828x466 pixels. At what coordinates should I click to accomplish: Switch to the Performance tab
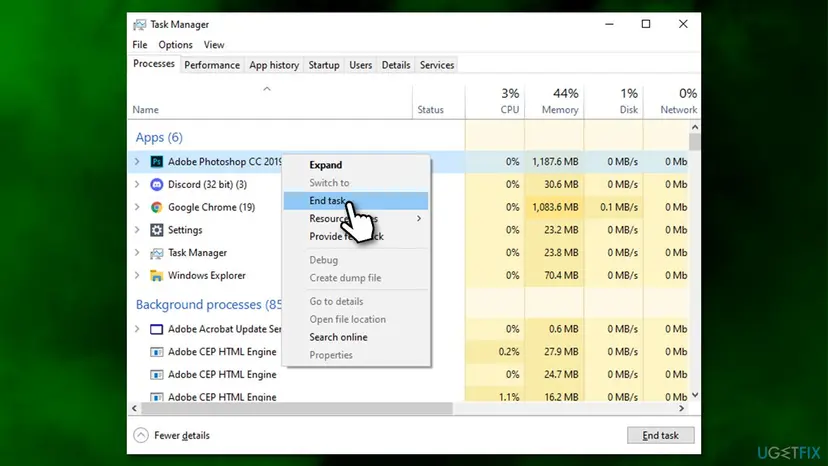click(212, 65)
